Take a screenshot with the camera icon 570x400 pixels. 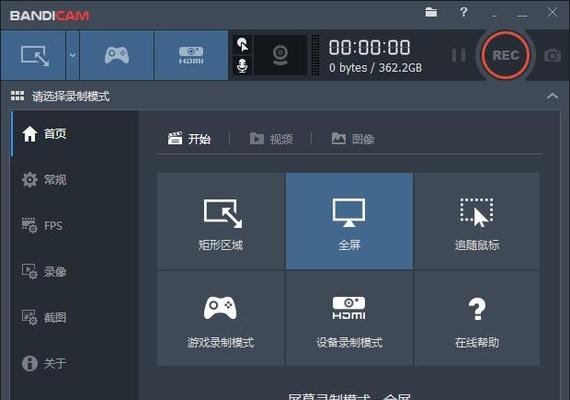[x=552, y=55]
